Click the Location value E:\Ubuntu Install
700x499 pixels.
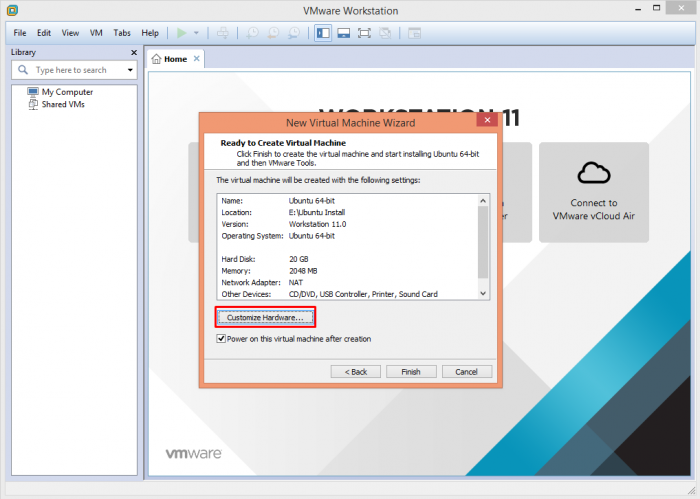(x=317, y=212)
